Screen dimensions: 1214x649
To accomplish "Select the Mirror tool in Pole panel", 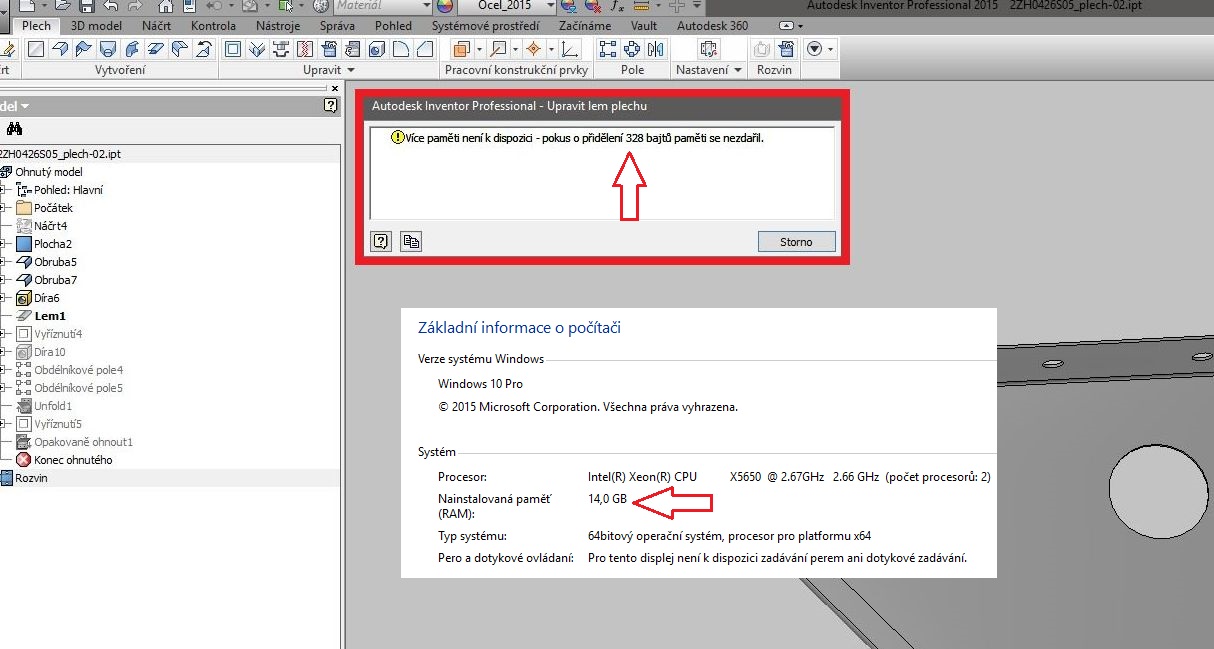I will point(656,49).
